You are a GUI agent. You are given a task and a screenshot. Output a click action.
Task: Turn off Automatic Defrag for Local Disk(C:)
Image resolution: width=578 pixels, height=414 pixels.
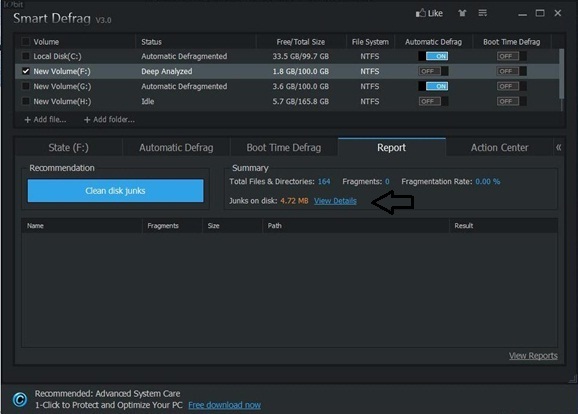coord(433,56)
